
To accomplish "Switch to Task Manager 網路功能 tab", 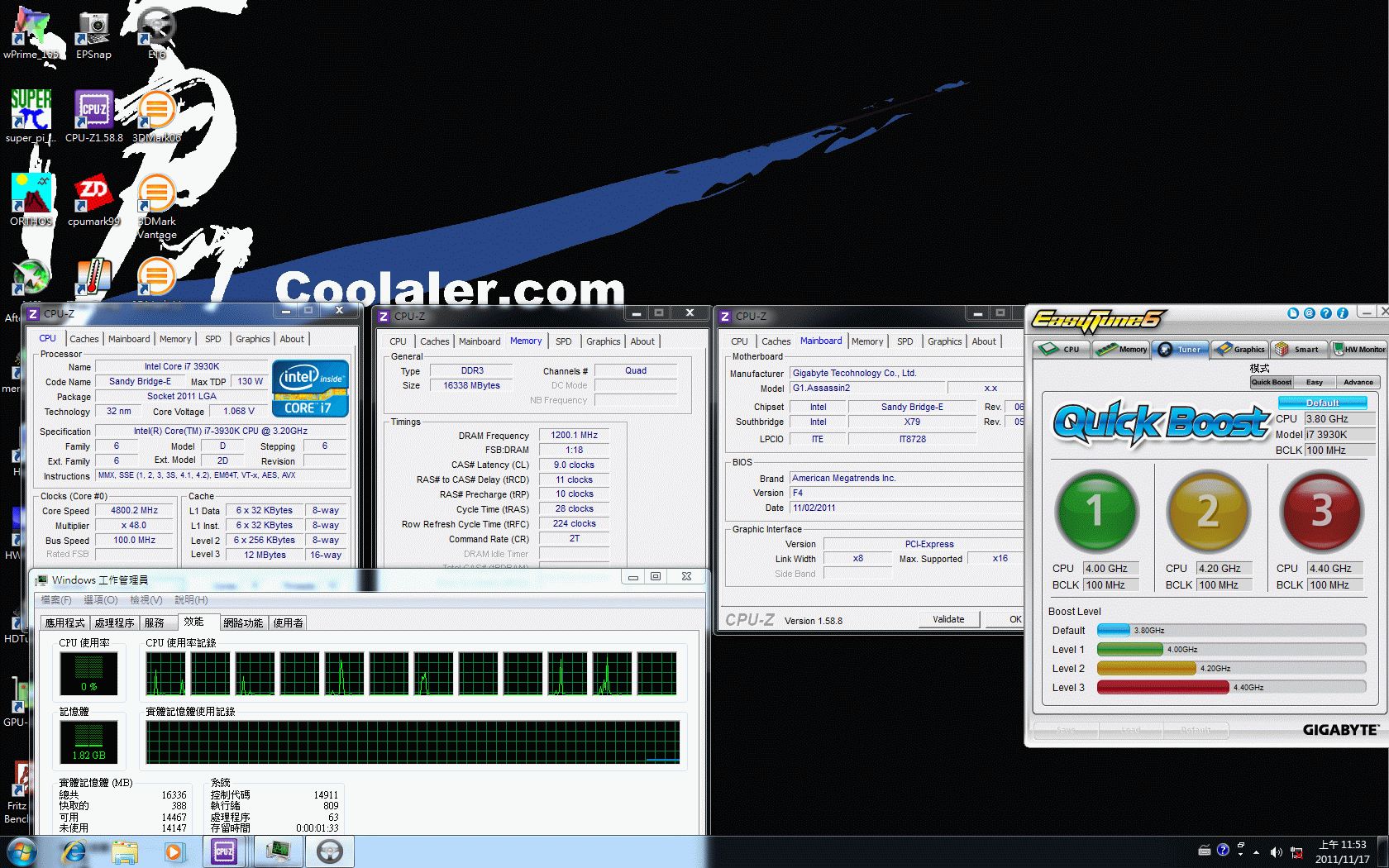I will [243, 622].
